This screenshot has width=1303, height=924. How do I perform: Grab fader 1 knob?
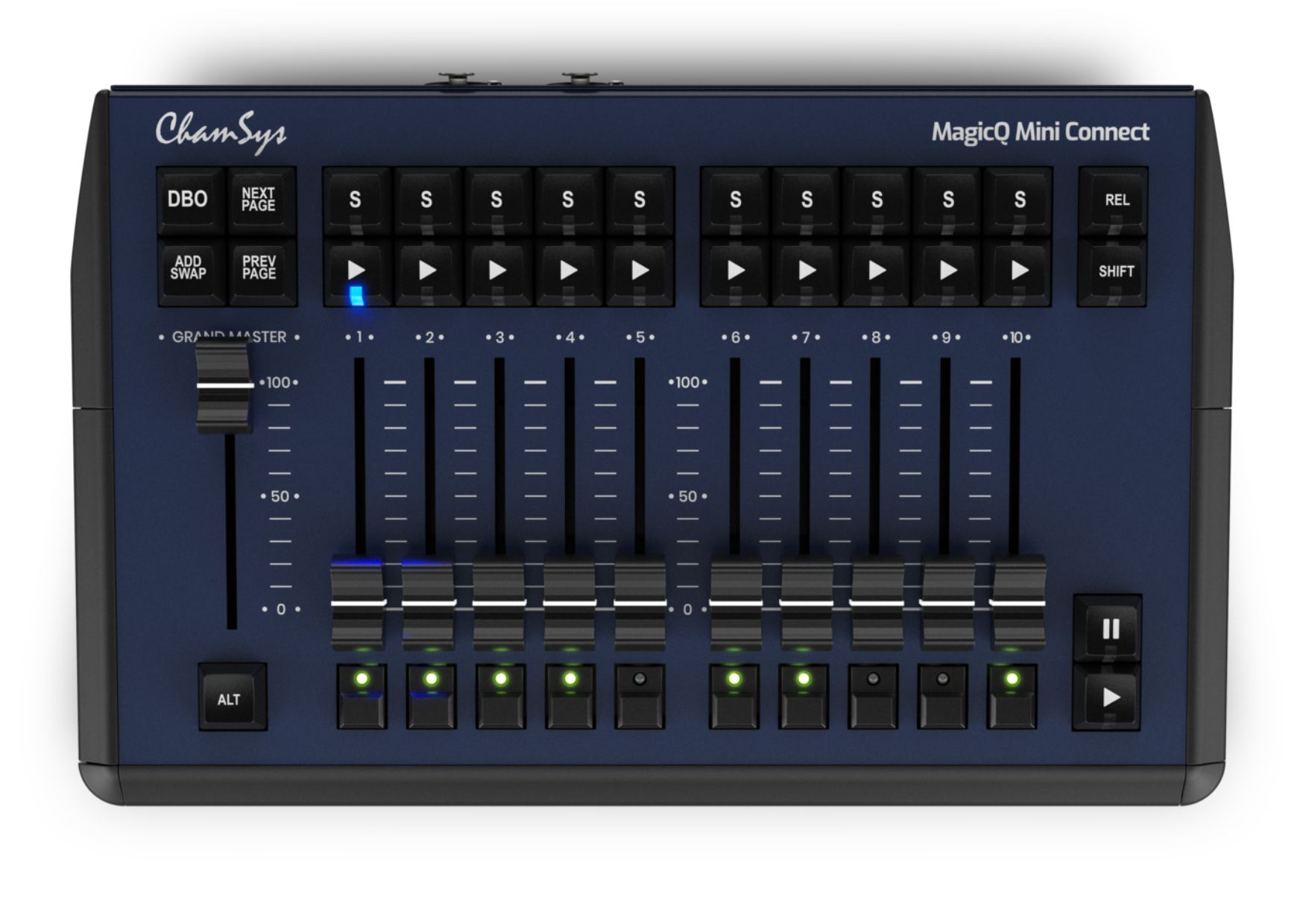358,603
